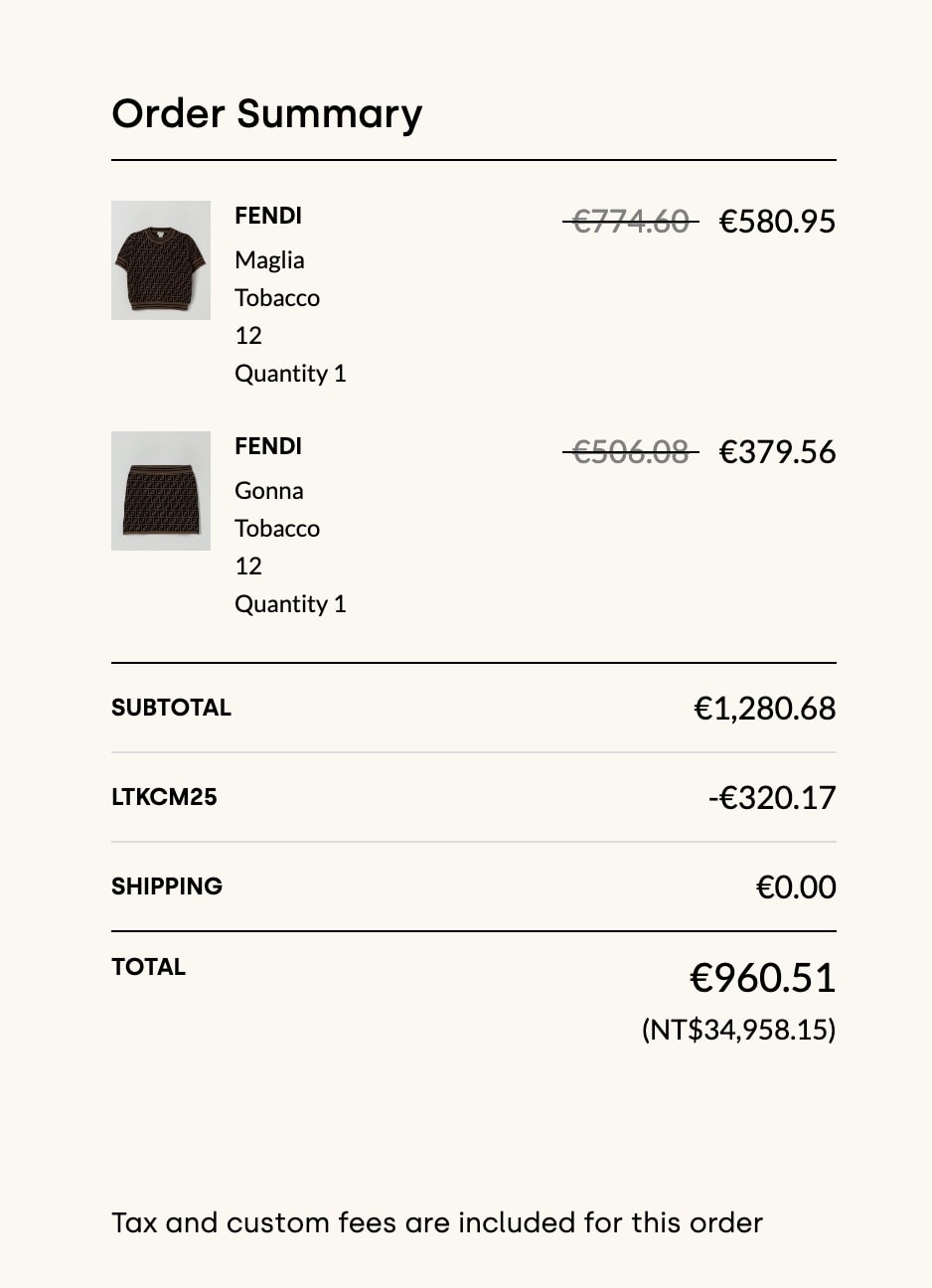Click the subtotal amount €1,280.68
Image resolution: width=932 pixels, height=1288 pixels.
765,708
